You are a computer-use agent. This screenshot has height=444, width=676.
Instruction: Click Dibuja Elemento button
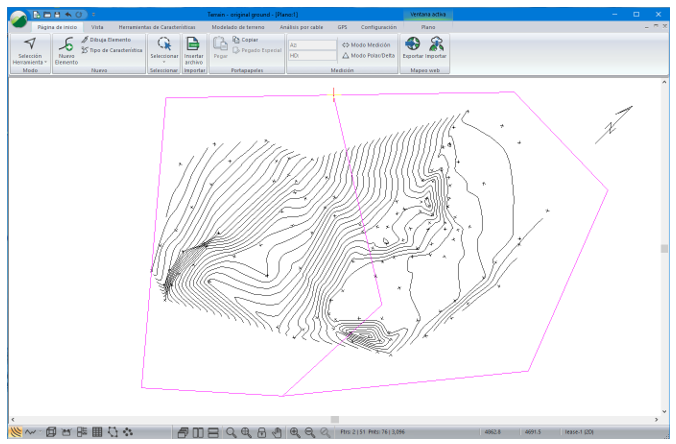tap(106, 39)
